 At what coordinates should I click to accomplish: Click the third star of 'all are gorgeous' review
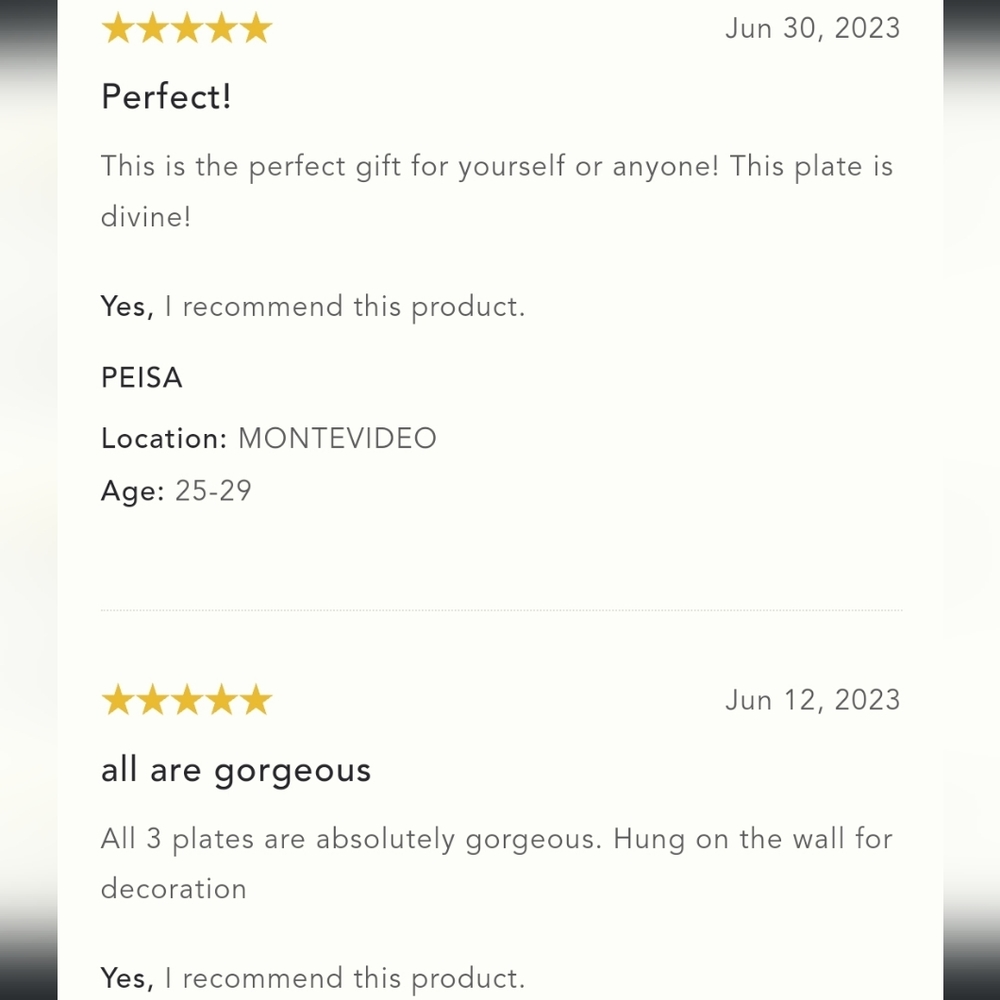[187, 700]
